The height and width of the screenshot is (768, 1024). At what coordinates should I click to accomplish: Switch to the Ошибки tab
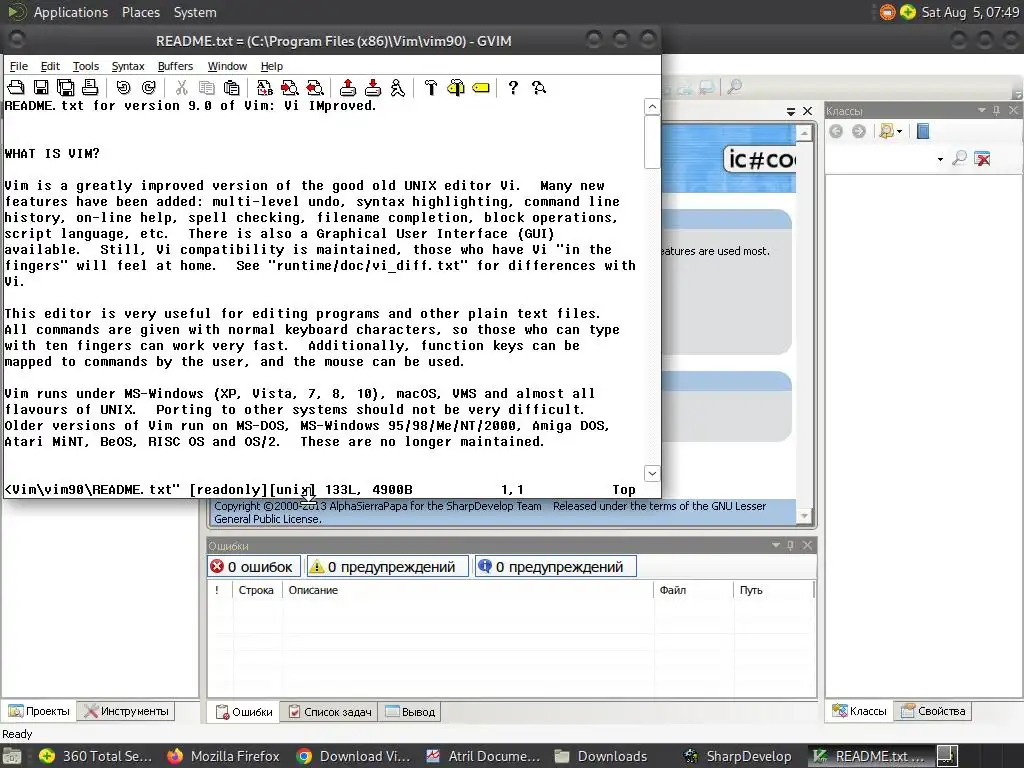[244, 711]
